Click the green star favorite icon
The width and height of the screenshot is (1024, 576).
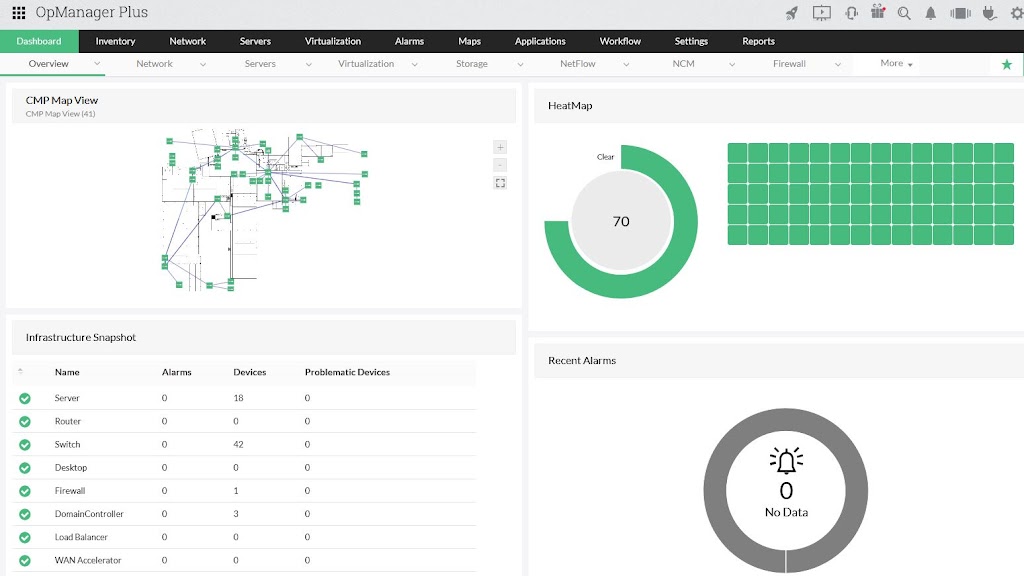point(1007,64)
